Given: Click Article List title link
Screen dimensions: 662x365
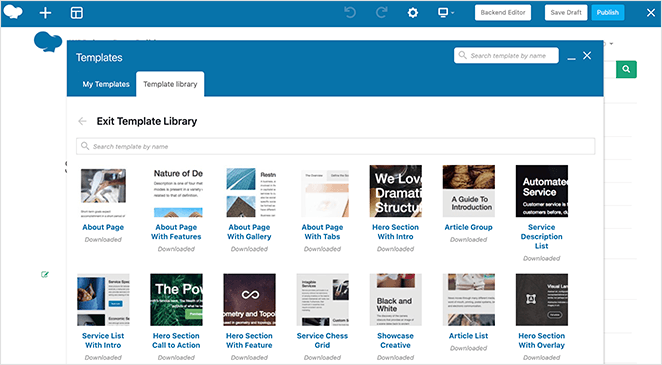Looking at the screenshot, I should [469, 335].
